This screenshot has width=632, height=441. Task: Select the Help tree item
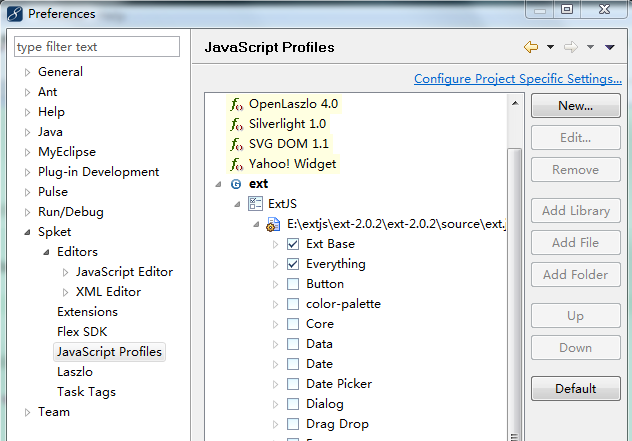(51, 112)
